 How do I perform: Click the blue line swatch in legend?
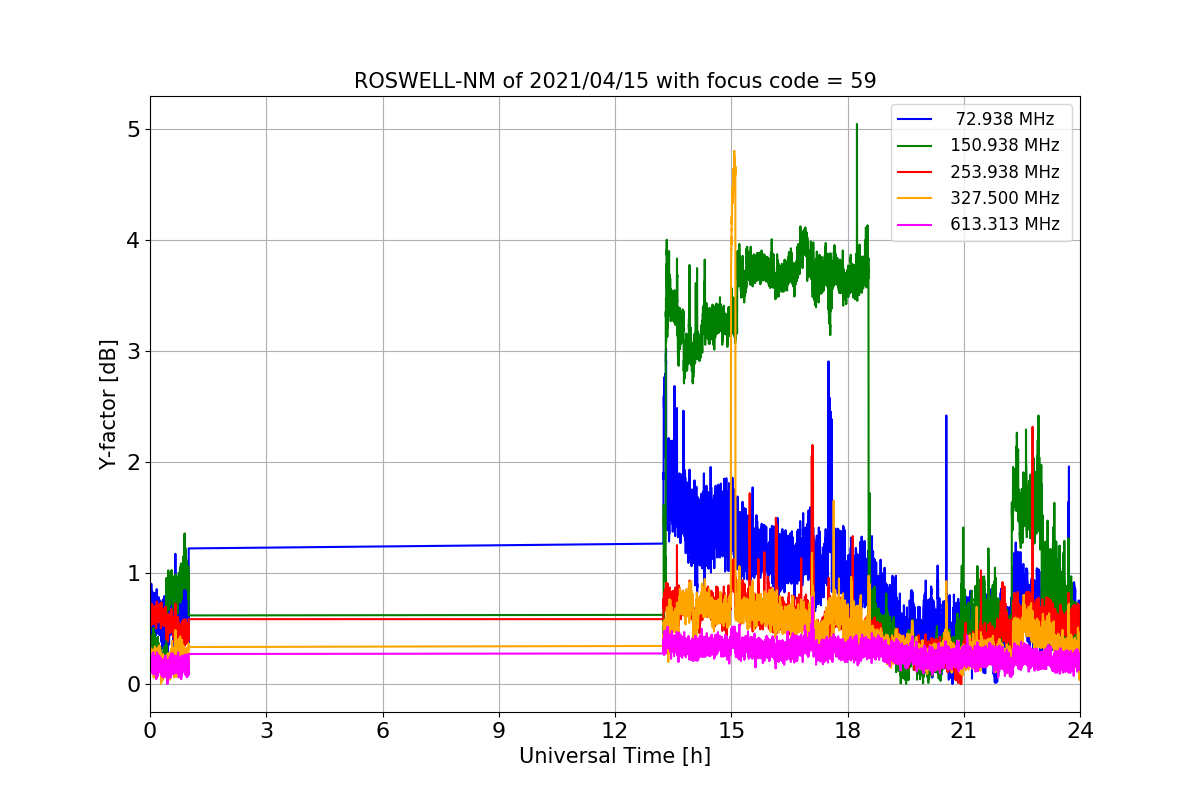916,119
